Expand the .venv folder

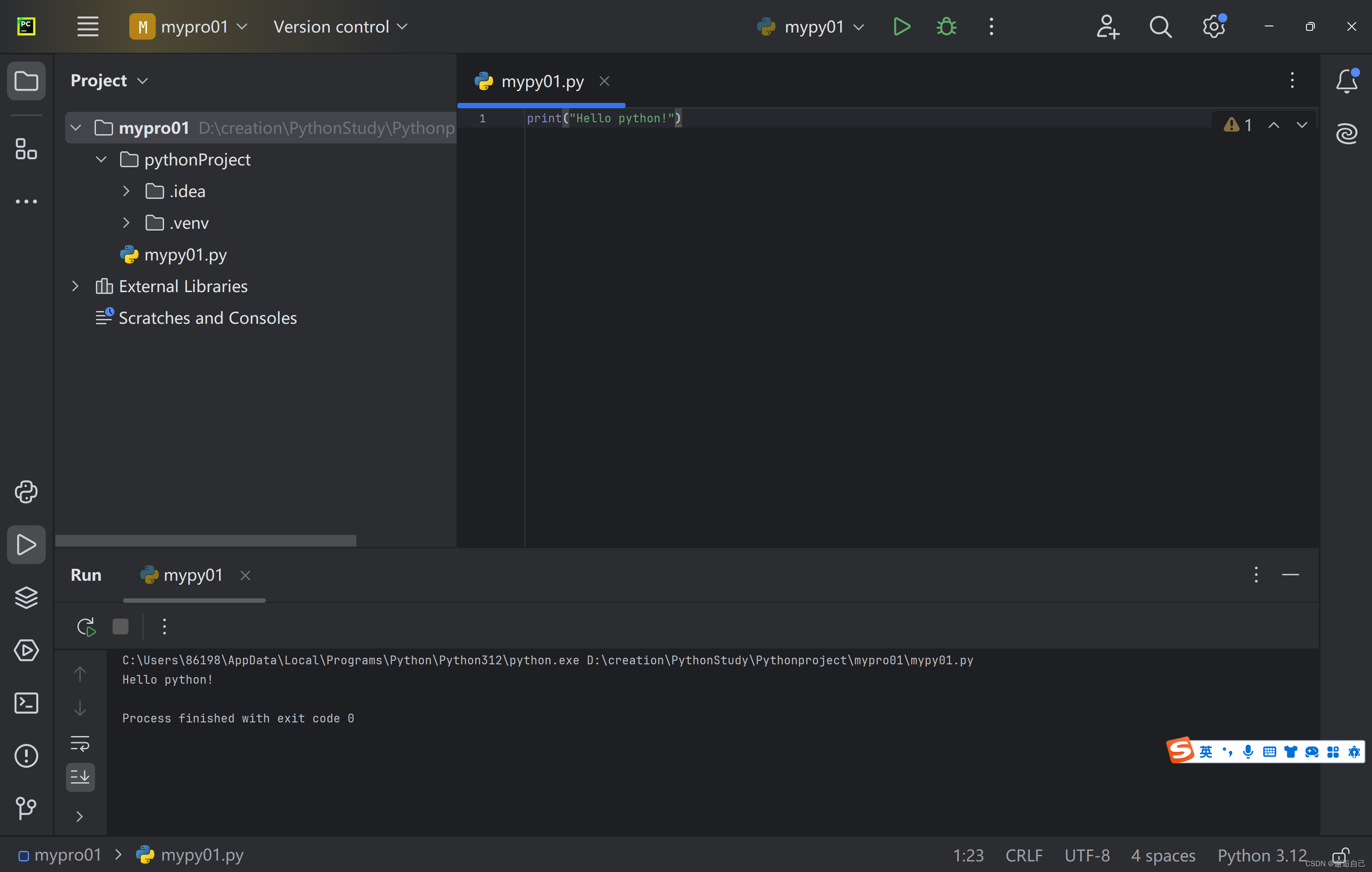click(127, 223)
